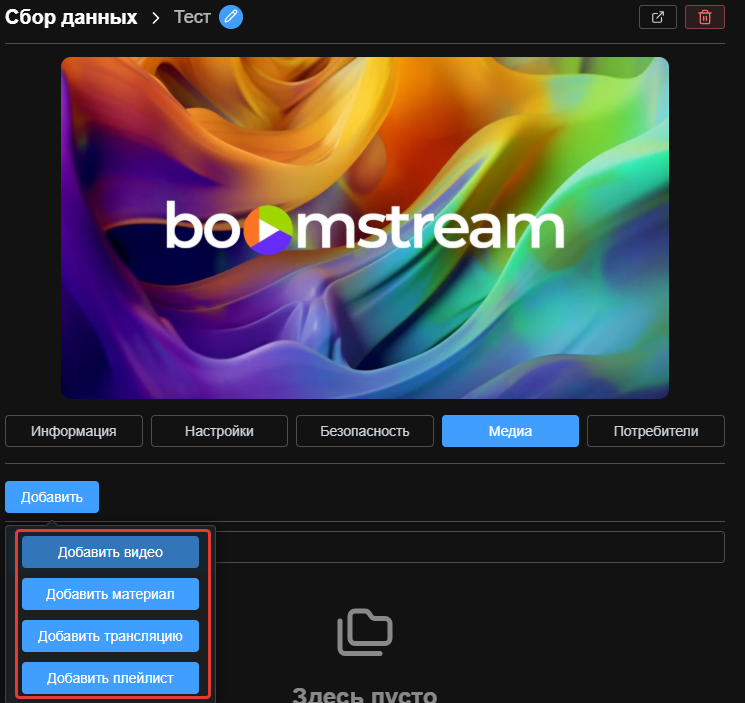Go to the Потребители tab

click(656, 431)
